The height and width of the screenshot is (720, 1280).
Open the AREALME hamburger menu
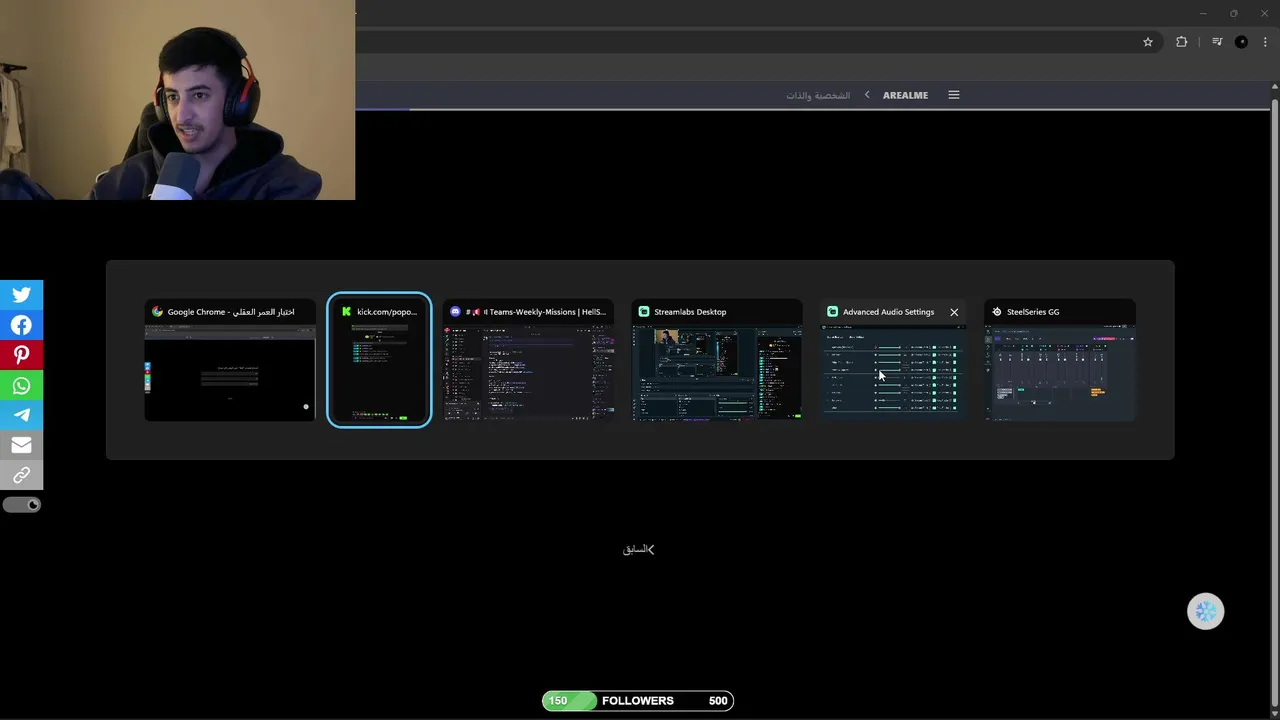(954, 95)
